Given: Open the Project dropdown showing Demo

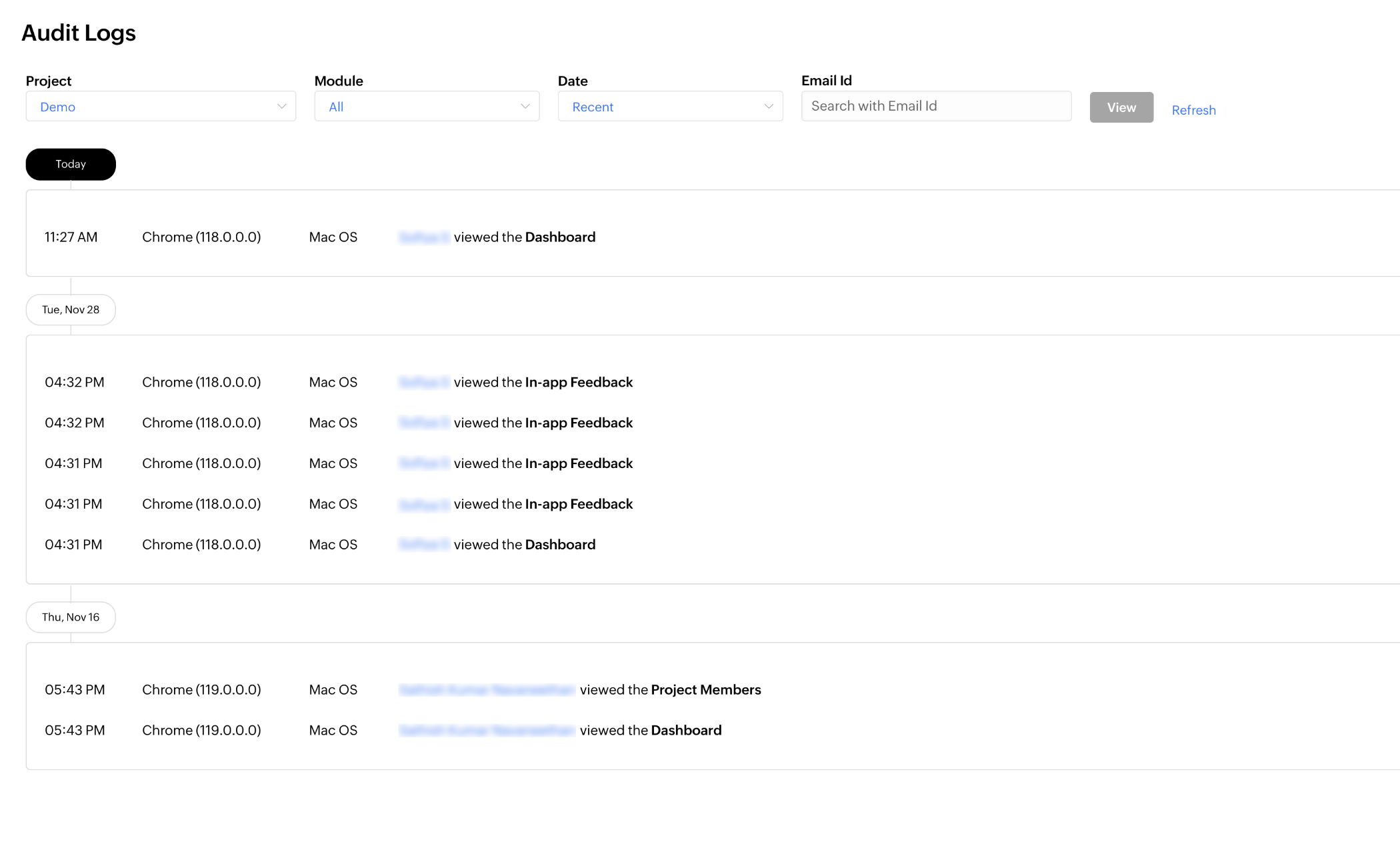Looking at the screenshot, I should coord(160,106).
